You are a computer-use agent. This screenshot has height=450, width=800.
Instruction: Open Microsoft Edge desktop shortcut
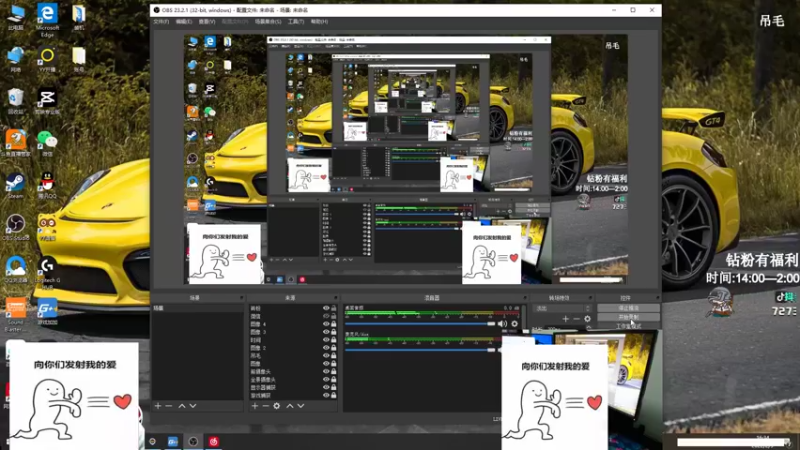point(47,20)
